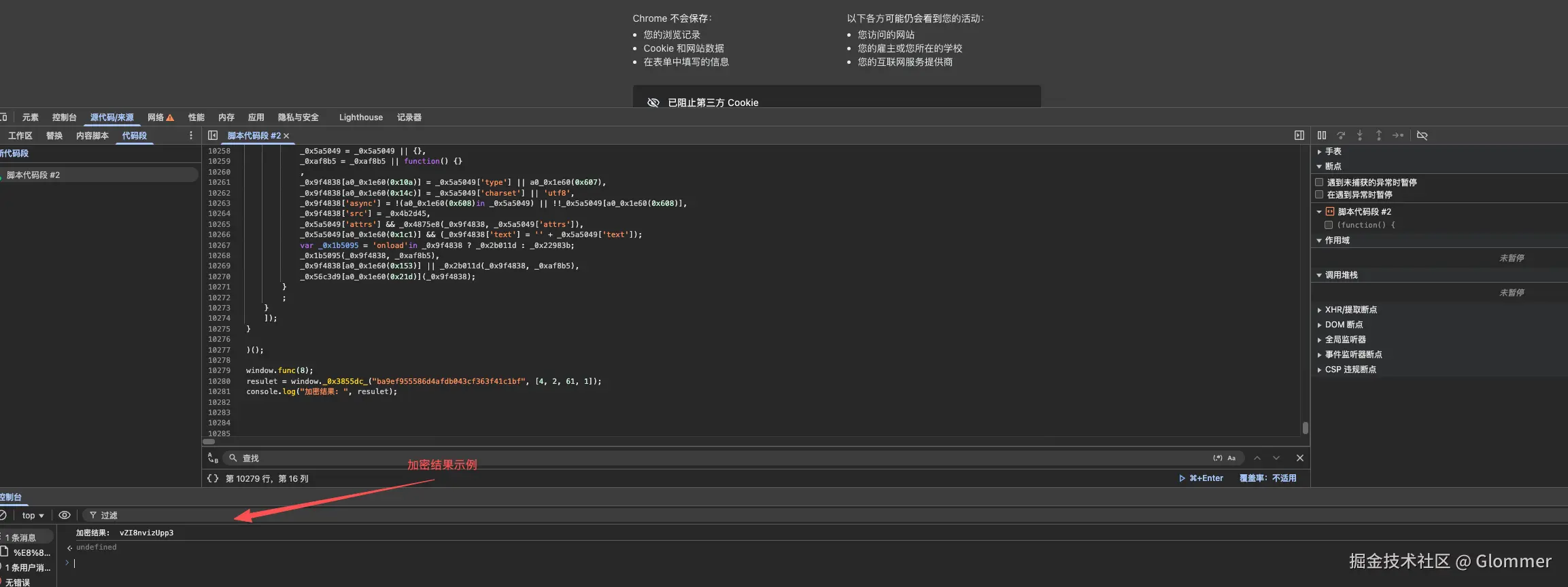Close the 脚本代码段 #2 editor tab
Viewport: 1568px width, 587px height.
point(286,136)
